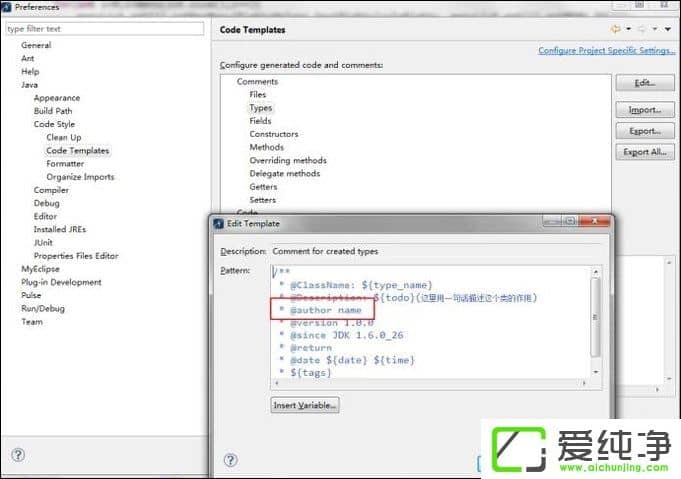Open help in Edit Template dialog
This screenshot has width=681, height=479.
point(230,460)
